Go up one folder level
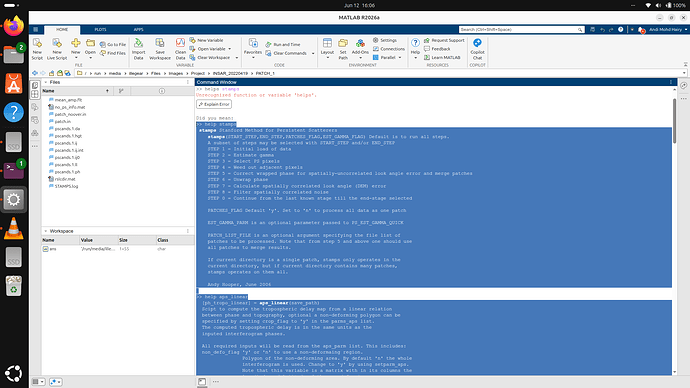Viewport: 690px width, 388px height. [x=51, y=73]
